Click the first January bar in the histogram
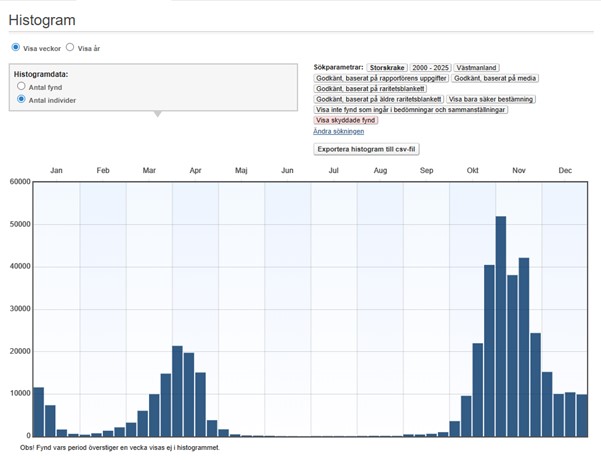The image size is (601, 460). (x=38, y=411)
